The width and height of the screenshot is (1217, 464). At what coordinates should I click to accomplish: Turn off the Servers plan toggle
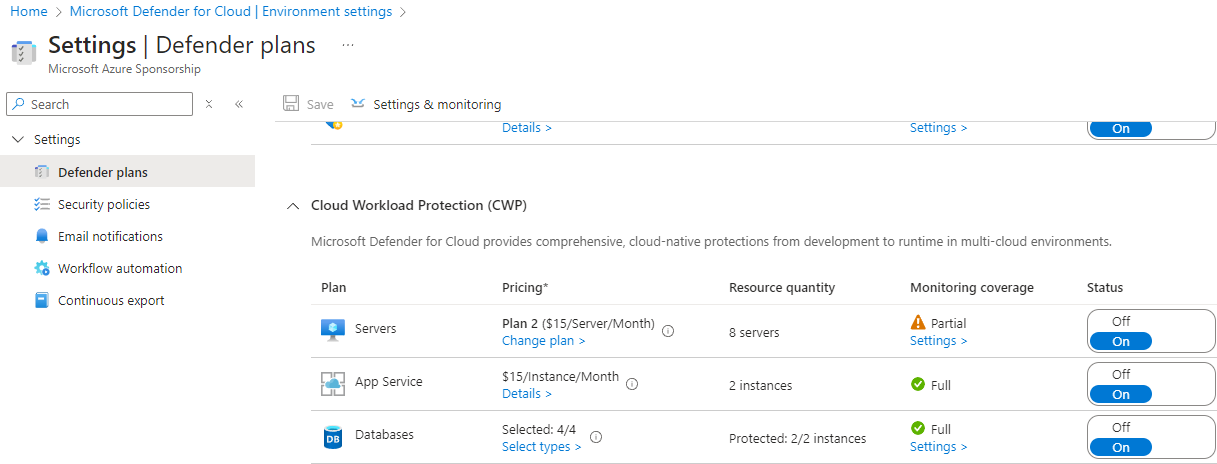(x=1121, y=321)
